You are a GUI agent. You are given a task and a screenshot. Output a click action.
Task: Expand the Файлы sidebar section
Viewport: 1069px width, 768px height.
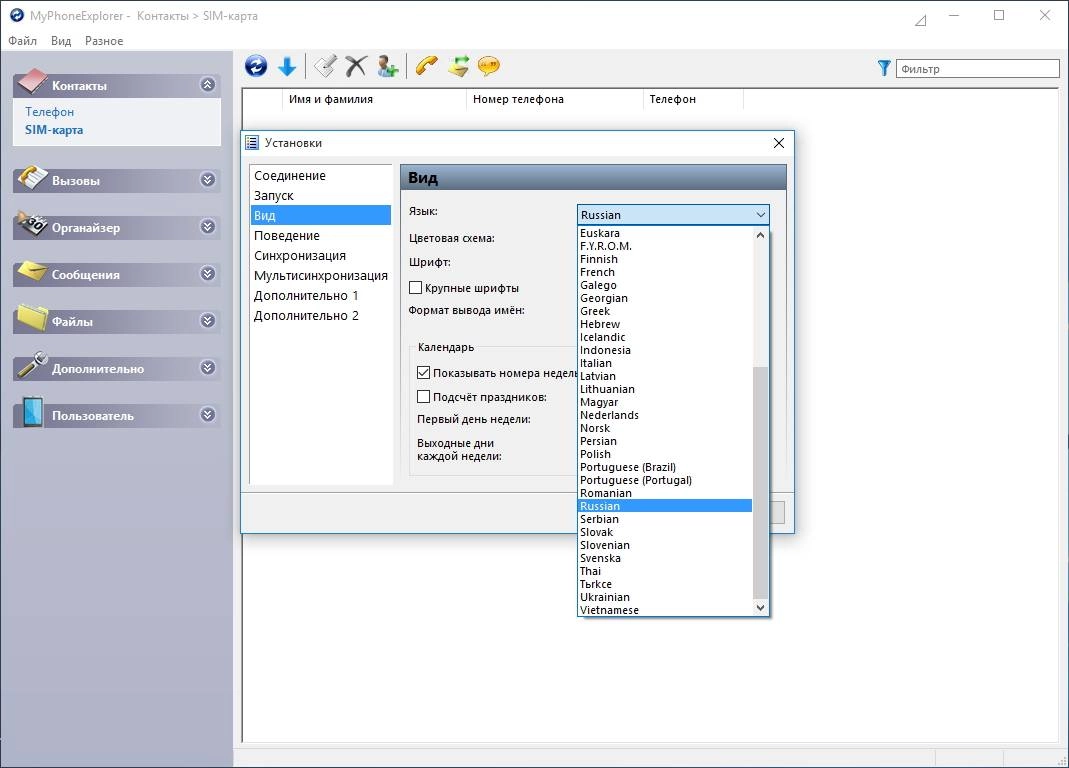tap(208, 321)
